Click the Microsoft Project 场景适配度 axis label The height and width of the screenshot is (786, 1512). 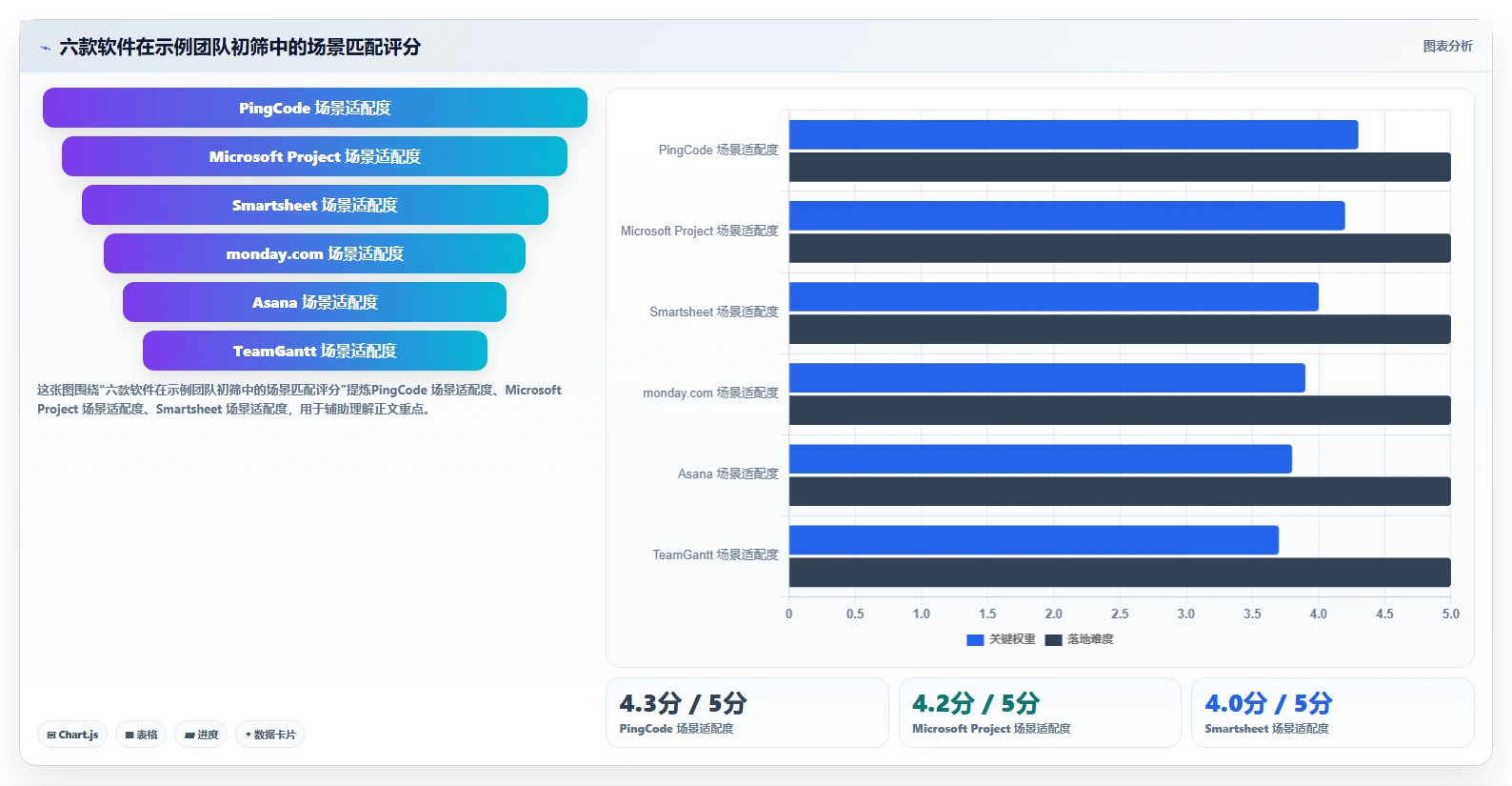700,232
